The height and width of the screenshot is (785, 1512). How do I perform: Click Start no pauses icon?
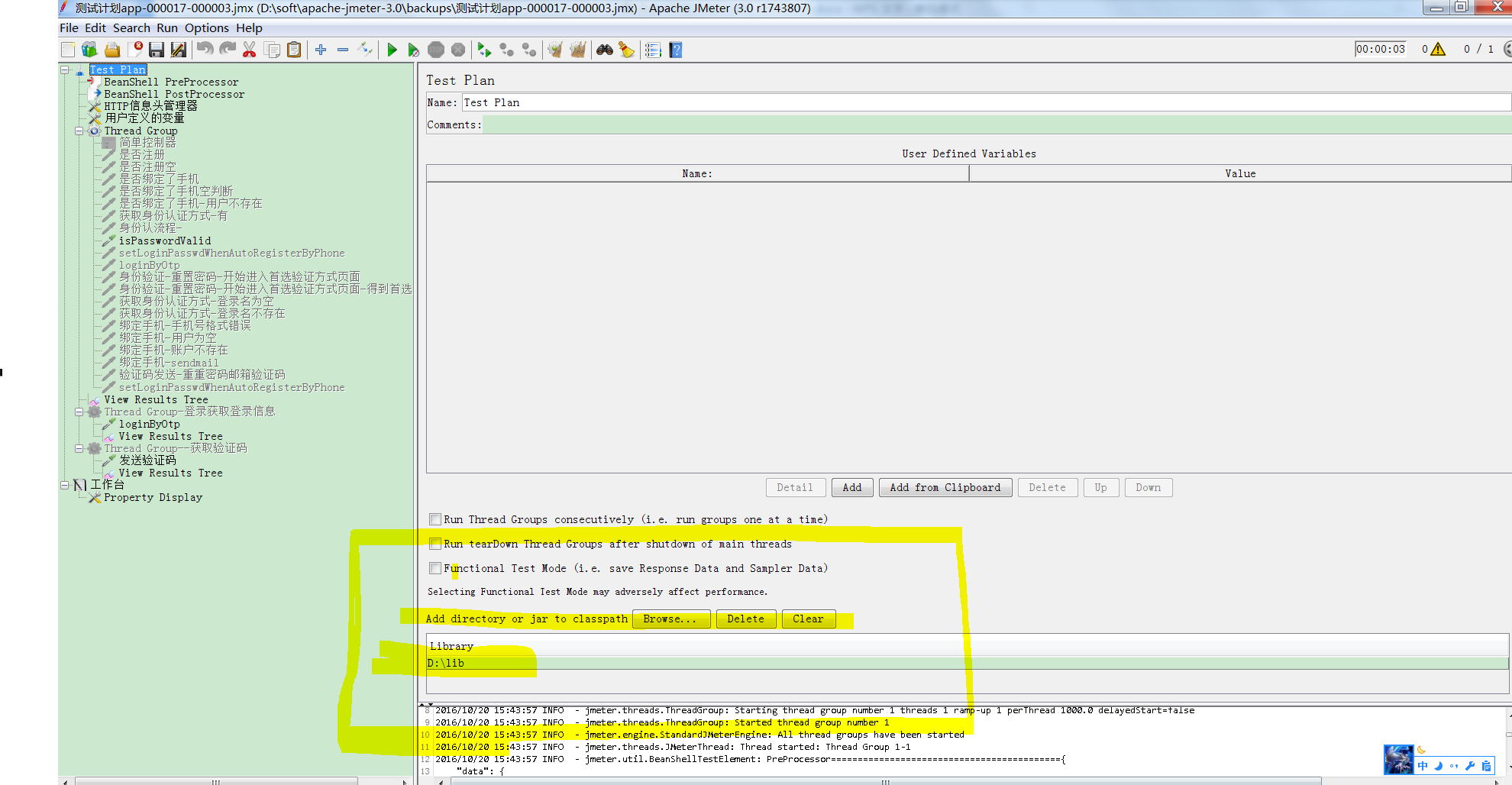point(414,50)
